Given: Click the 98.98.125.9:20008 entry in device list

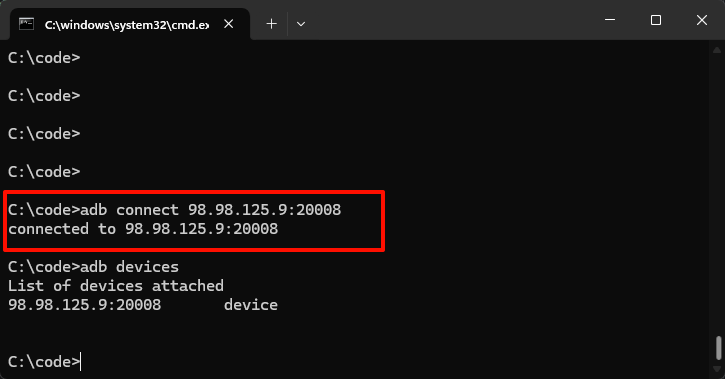Looking at the screenshot, I should (85, 305).
